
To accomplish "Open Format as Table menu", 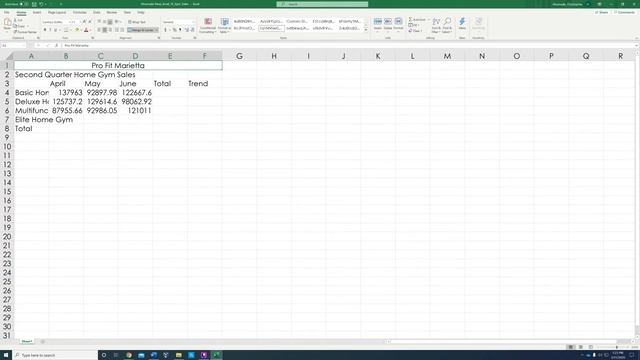I will tap(224, 26).
